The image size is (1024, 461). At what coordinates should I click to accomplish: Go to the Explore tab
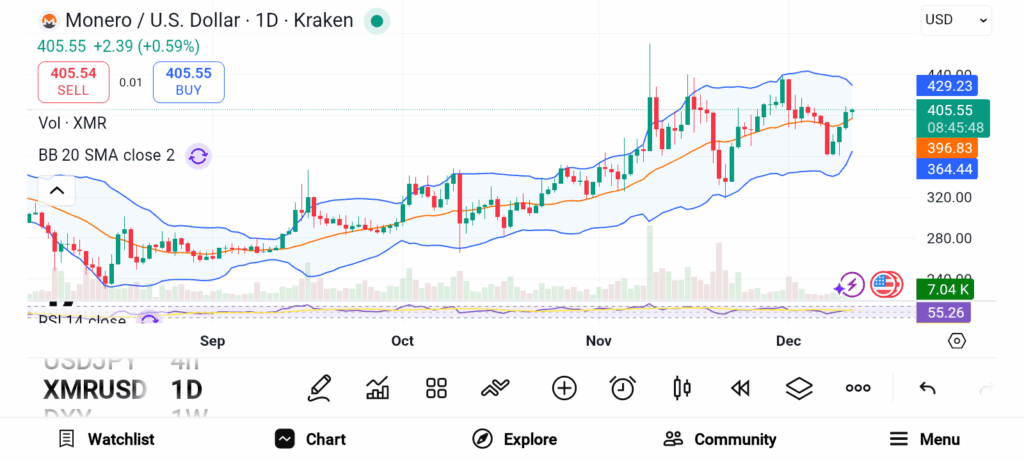click(514, 439)
